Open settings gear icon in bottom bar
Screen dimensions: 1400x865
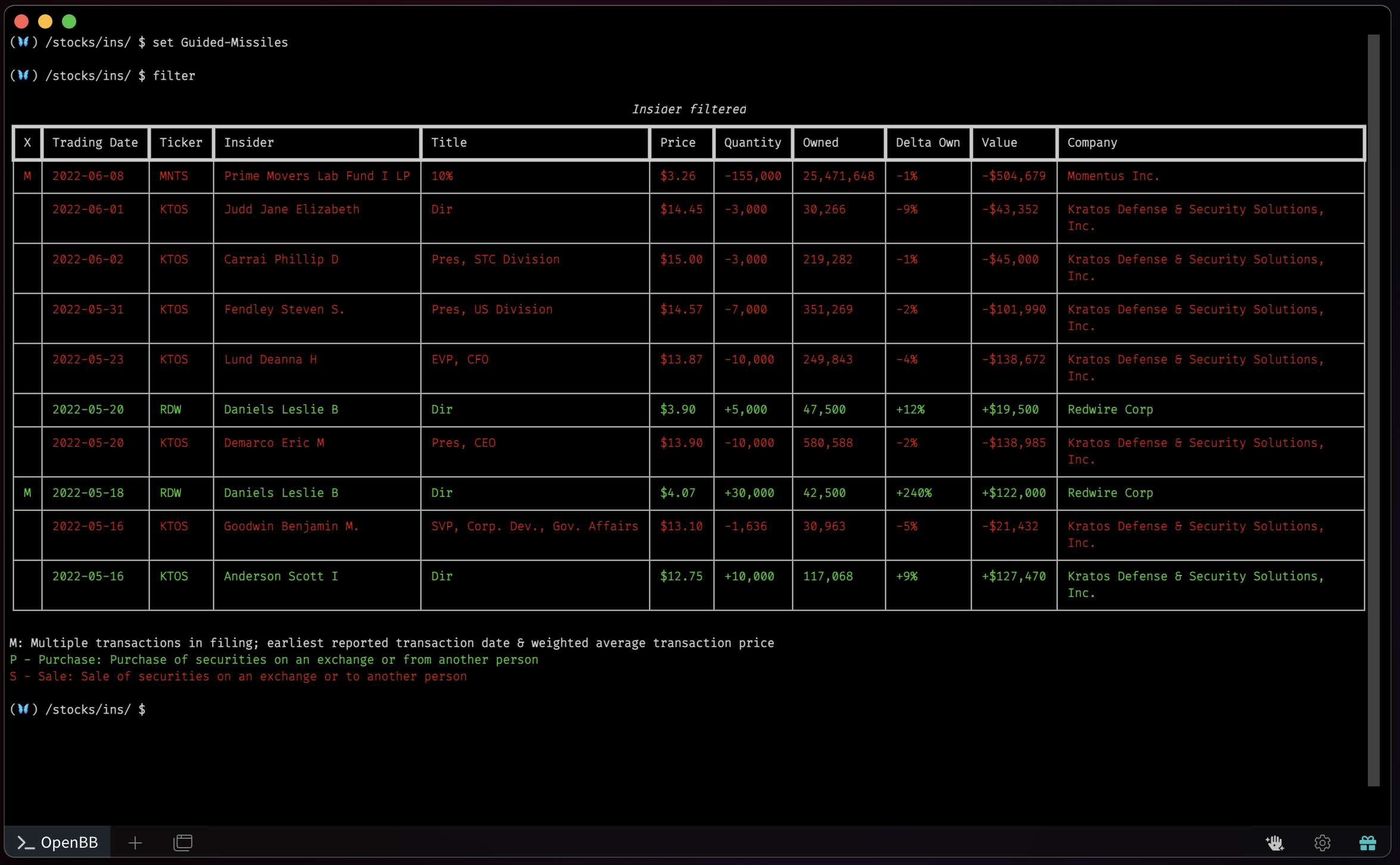(1322, 842)
